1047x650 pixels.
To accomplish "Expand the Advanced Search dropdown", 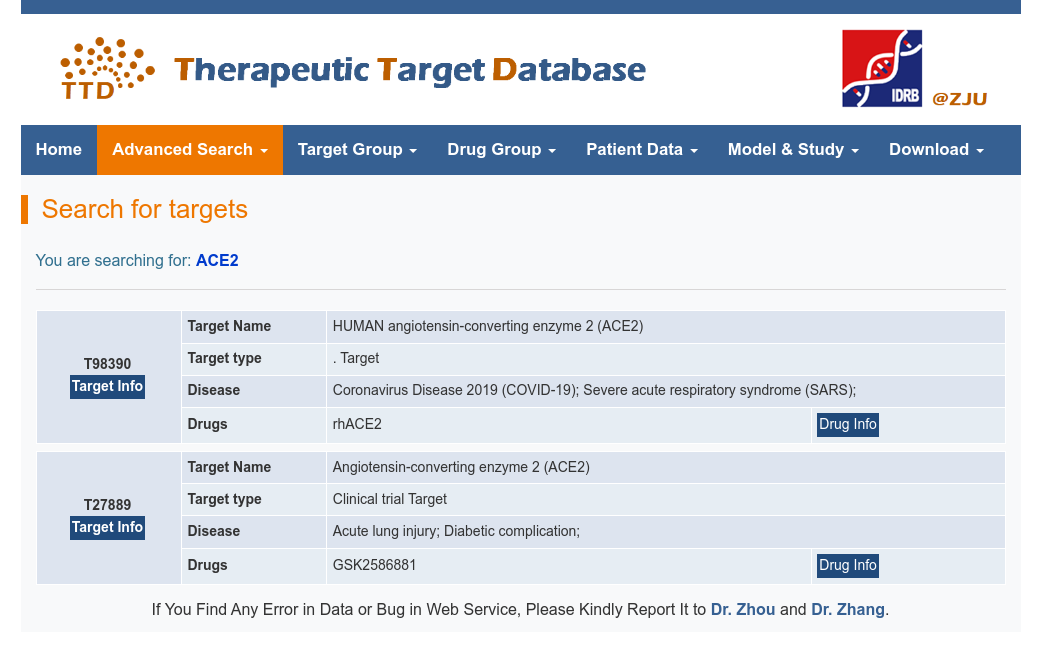I will 190,150.
